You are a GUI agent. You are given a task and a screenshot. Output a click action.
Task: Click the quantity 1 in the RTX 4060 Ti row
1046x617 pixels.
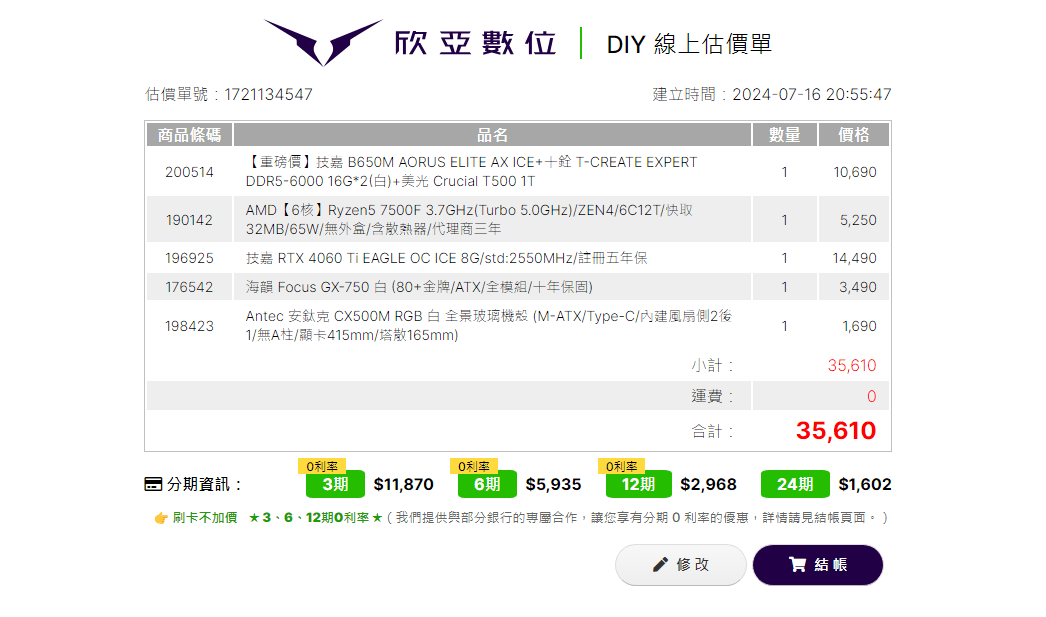pos(784,258)
